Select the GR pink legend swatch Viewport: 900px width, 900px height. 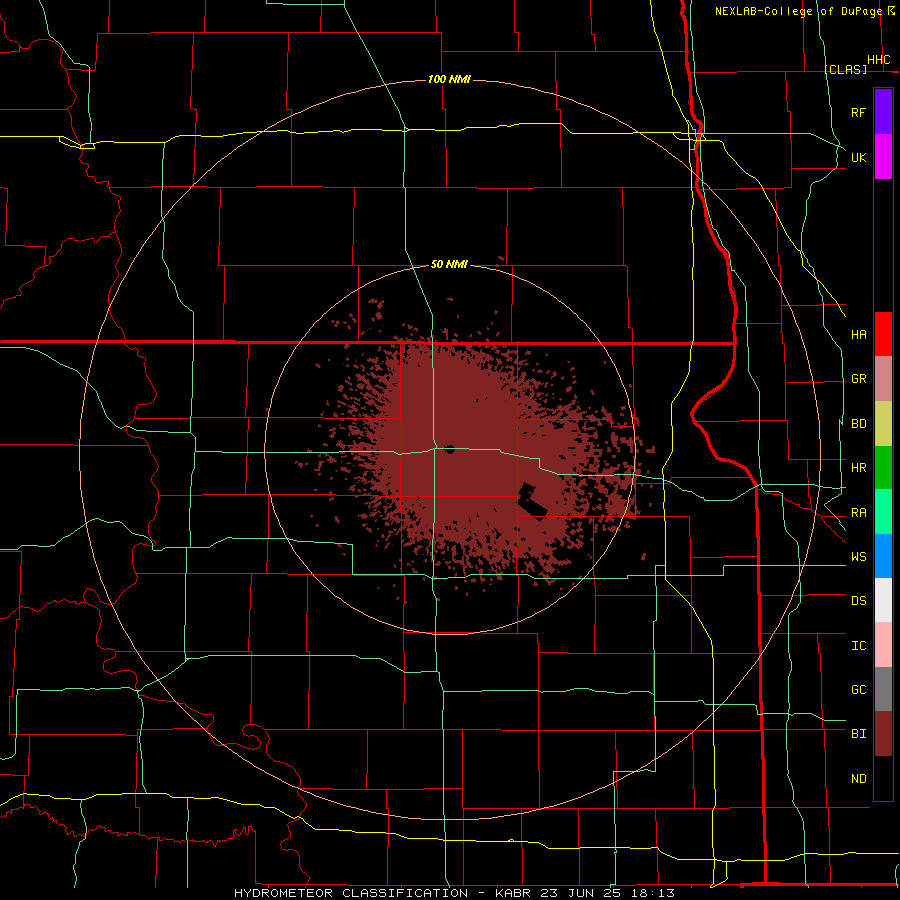click(883, 379)
